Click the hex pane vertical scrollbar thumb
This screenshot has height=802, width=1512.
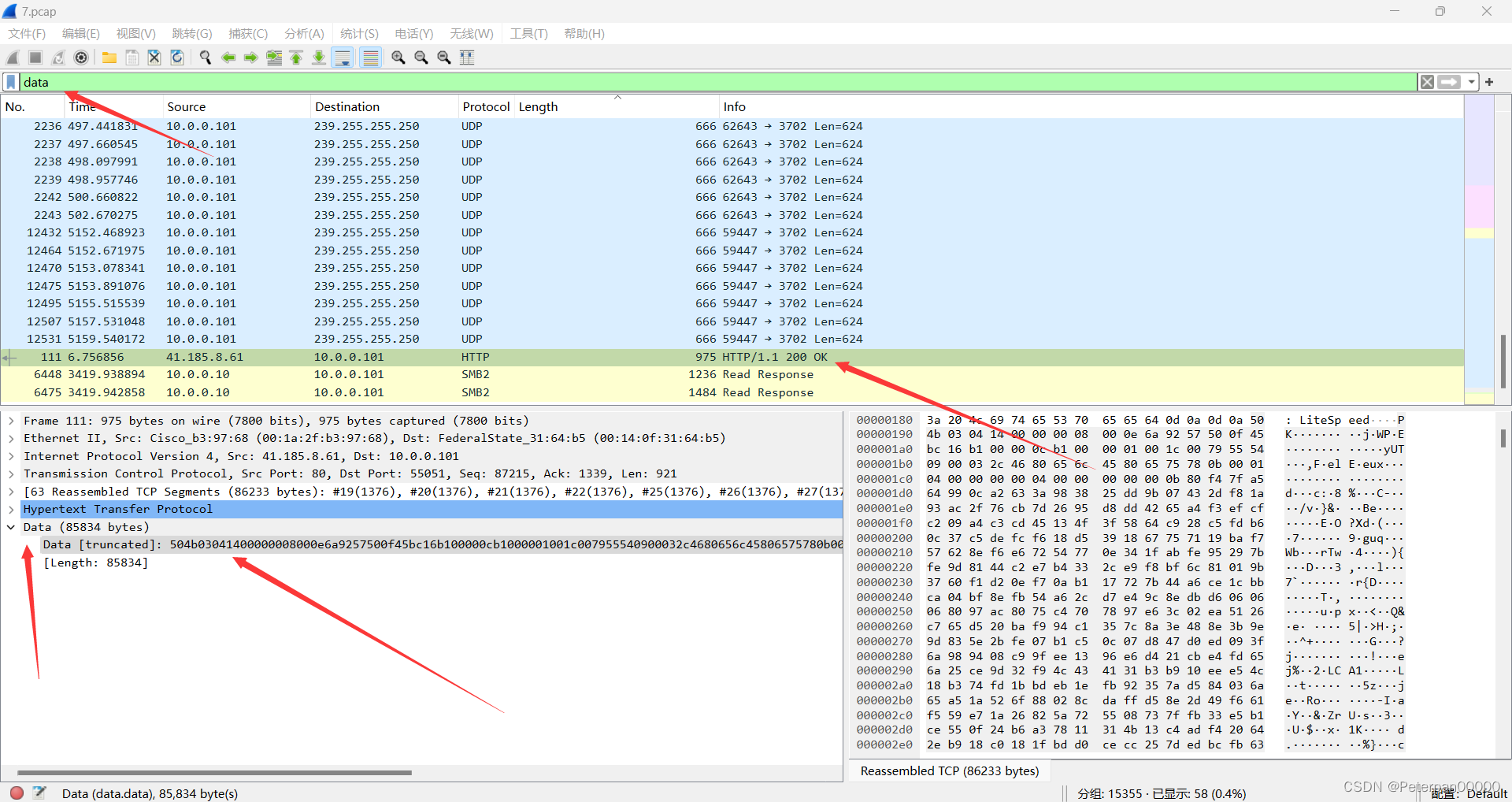click(1503, 438)
